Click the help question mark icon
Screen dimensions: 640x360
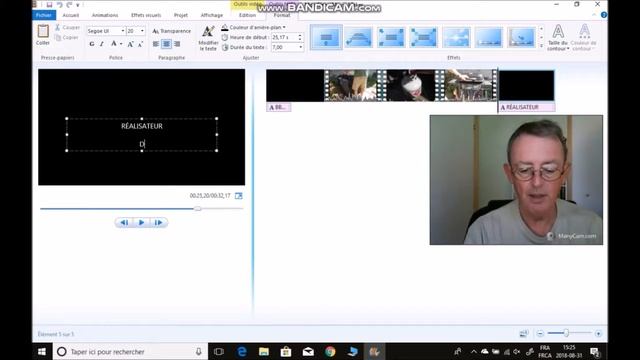pos(604,15)
